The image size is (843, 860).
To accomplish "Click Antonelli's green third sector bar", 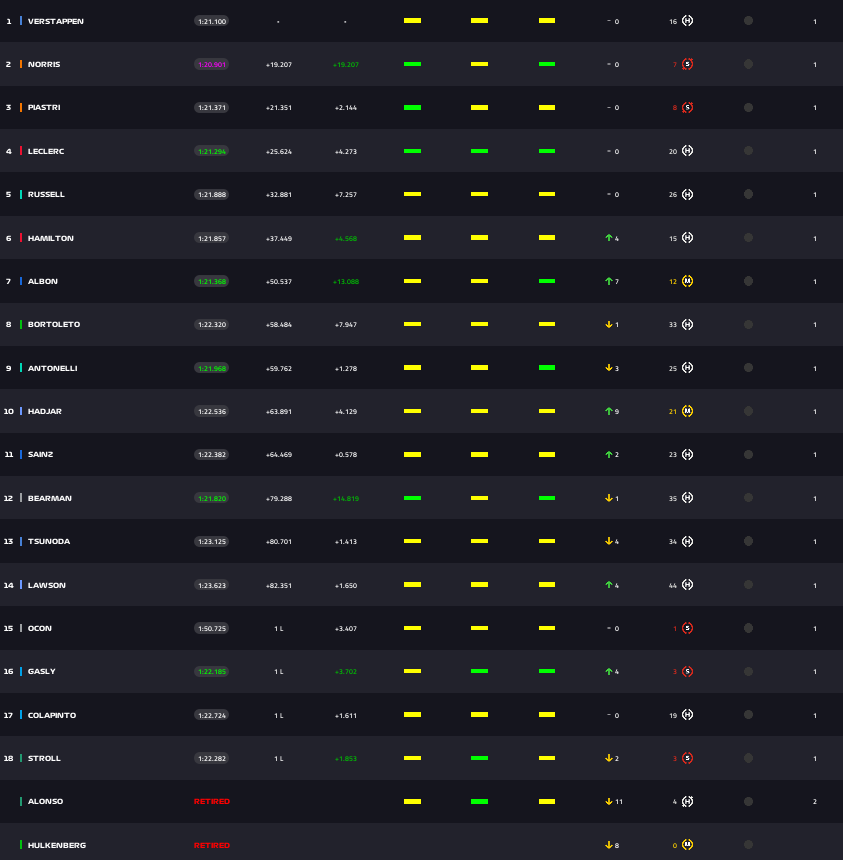I will coord(547,367).
